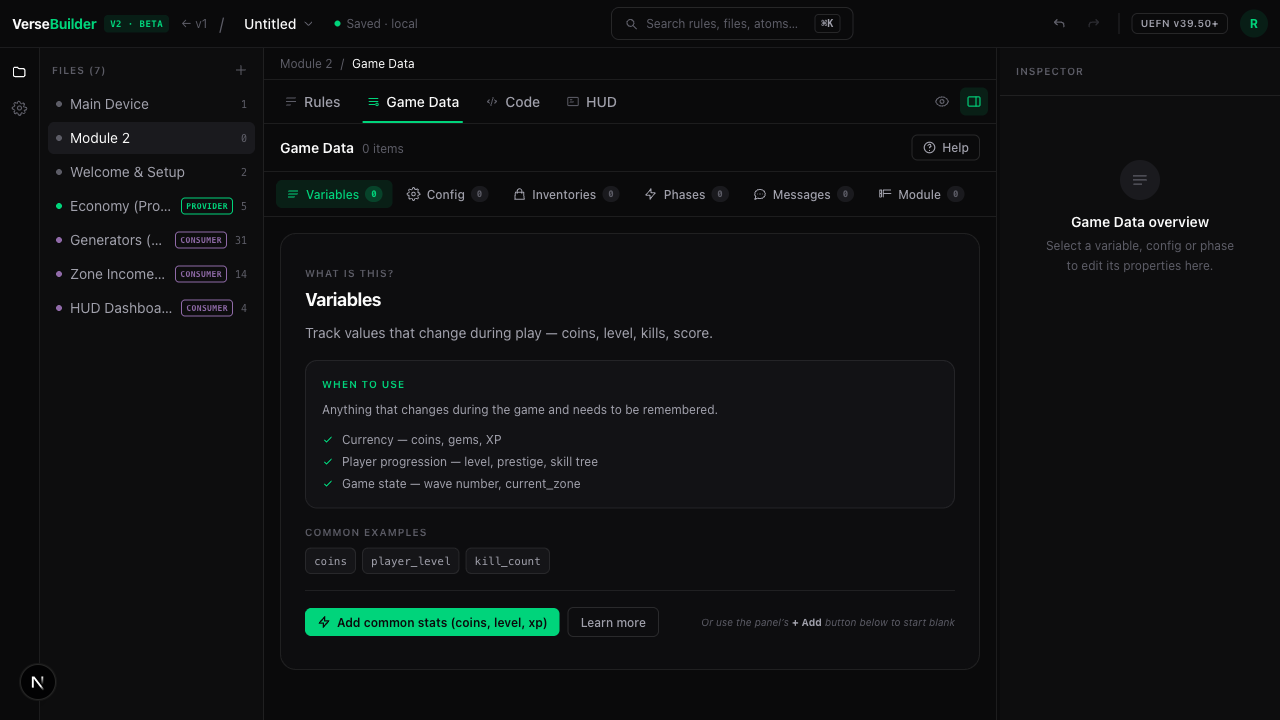Open the Economy provider file
This screenshot has height=720, width=1280.
(151, 206)
